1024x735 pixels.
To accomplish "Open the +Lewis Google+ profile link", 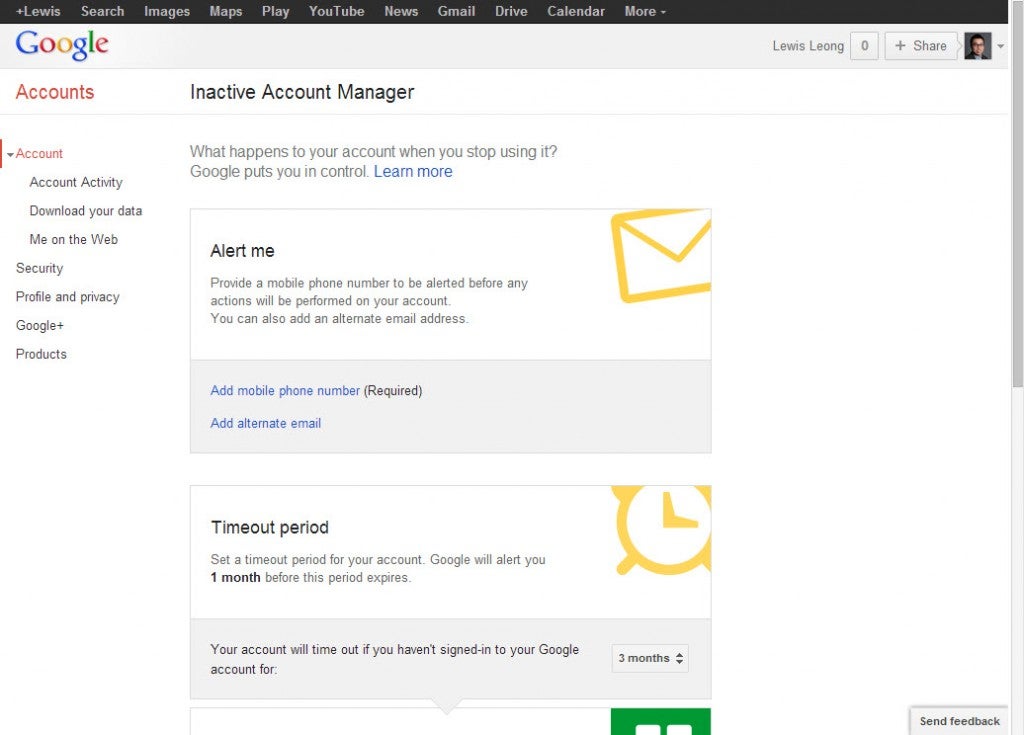I will (38, 11).
